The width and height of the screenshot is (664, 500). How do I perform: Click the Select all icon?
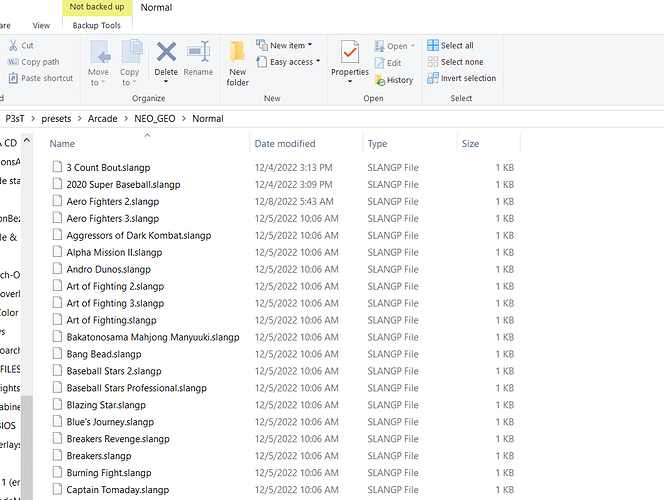(433, 45)
